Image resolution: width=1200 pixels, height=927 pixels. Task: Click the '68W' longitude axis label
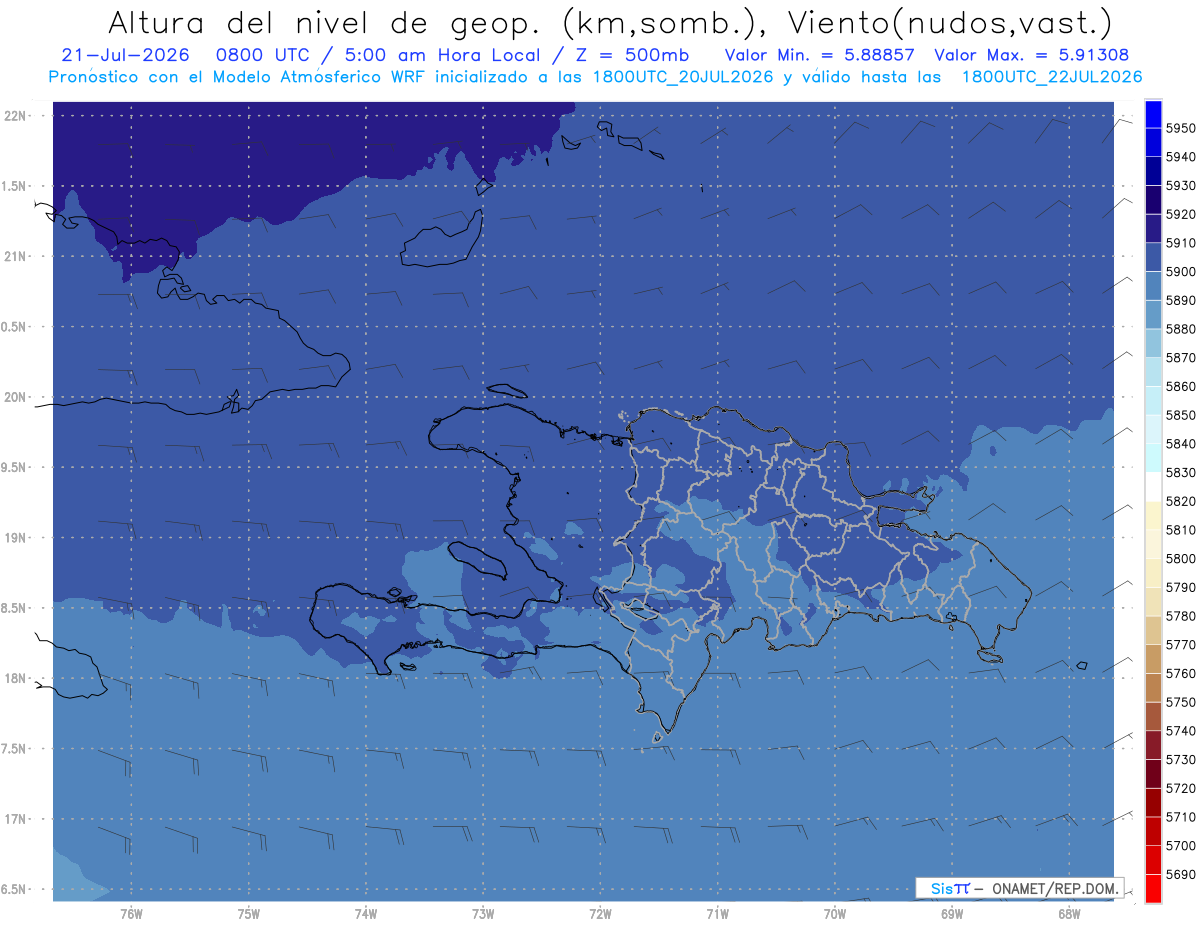click(x=1068, y=913)
